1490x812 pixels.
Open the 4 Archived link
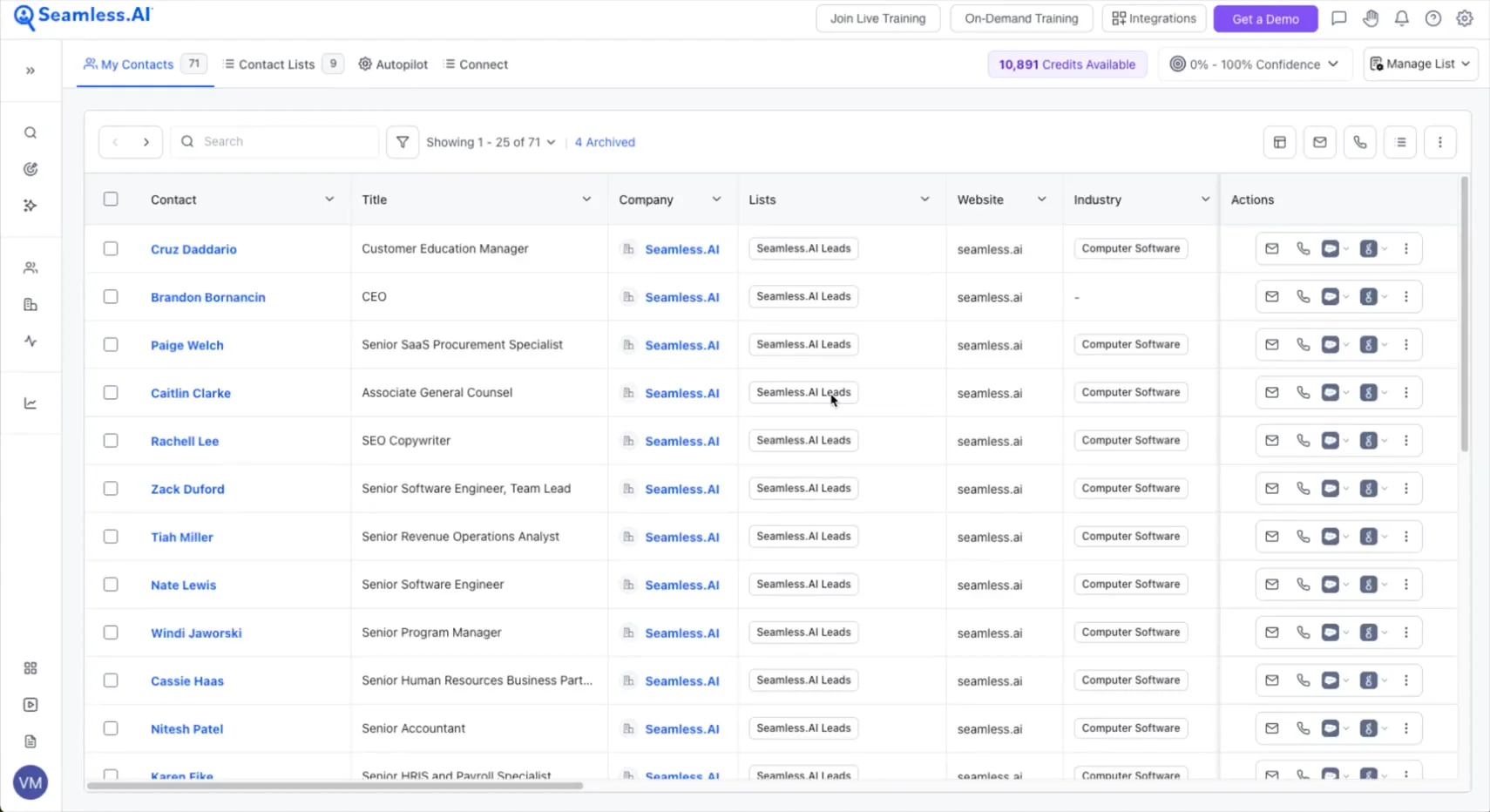tap(604, 141)
